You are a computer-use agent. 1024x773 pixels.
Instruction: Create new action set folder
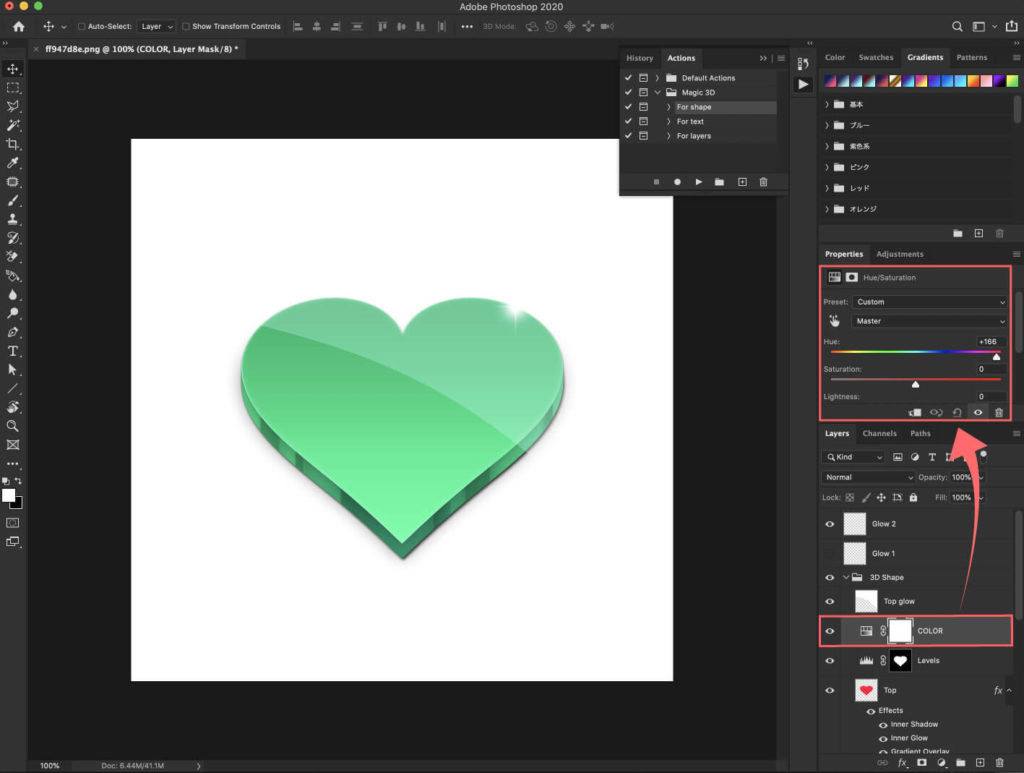click(x=719, y=182)
